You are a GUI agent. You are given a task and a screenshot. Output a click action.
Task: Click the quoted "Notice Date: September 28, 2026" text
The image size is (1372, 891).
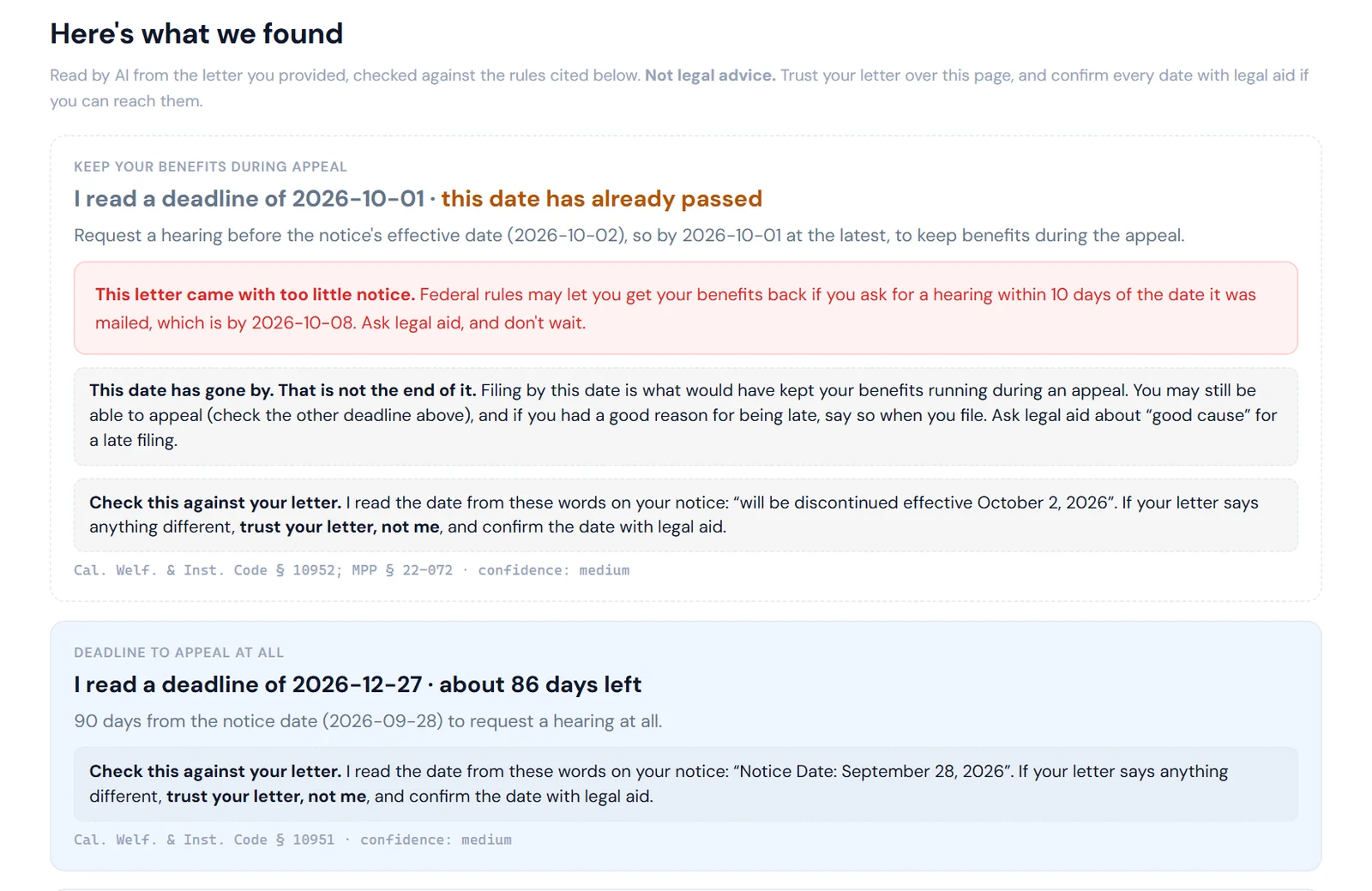(x=873, y=772)
